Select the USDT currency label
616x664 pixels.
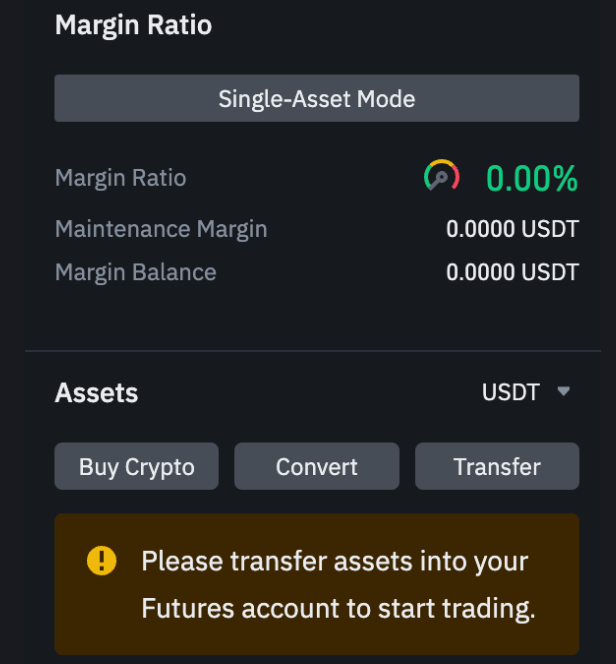pyautogui.click(x=511, y=392)
